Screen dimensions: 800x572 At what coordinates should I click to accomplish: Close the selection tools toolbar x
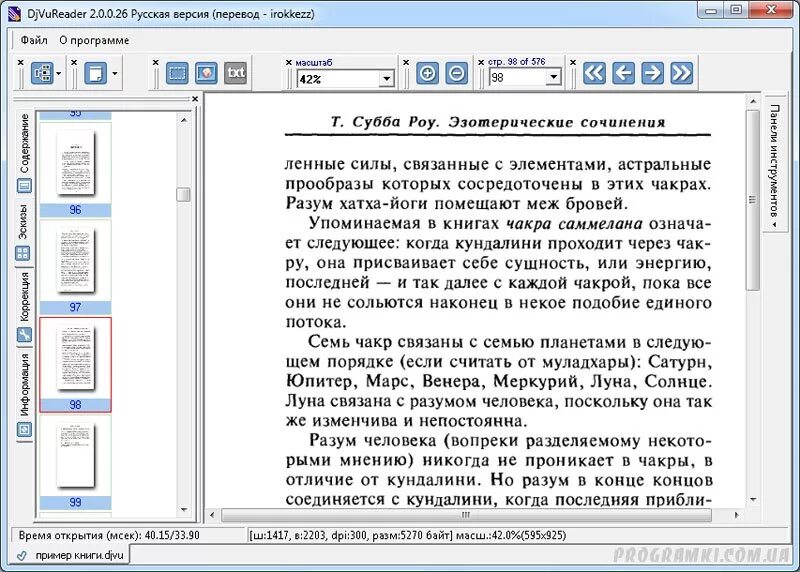[x=156, y=62]
